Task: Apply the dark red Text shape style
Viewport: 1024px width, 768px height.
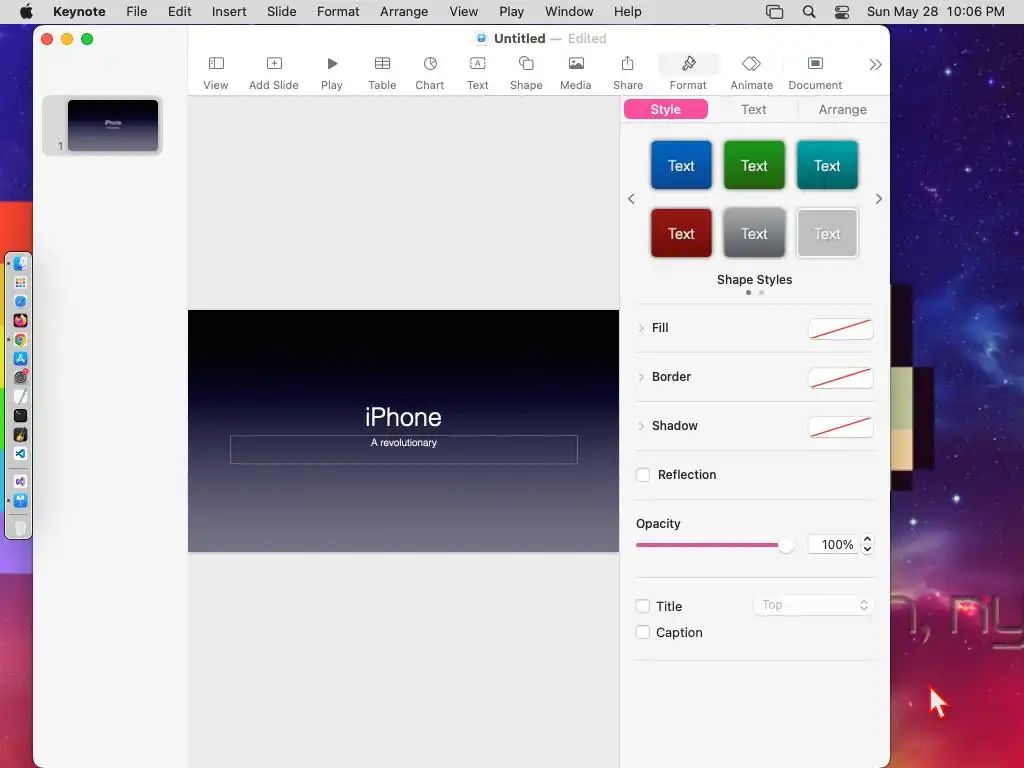Action: (x=681, y=233)
